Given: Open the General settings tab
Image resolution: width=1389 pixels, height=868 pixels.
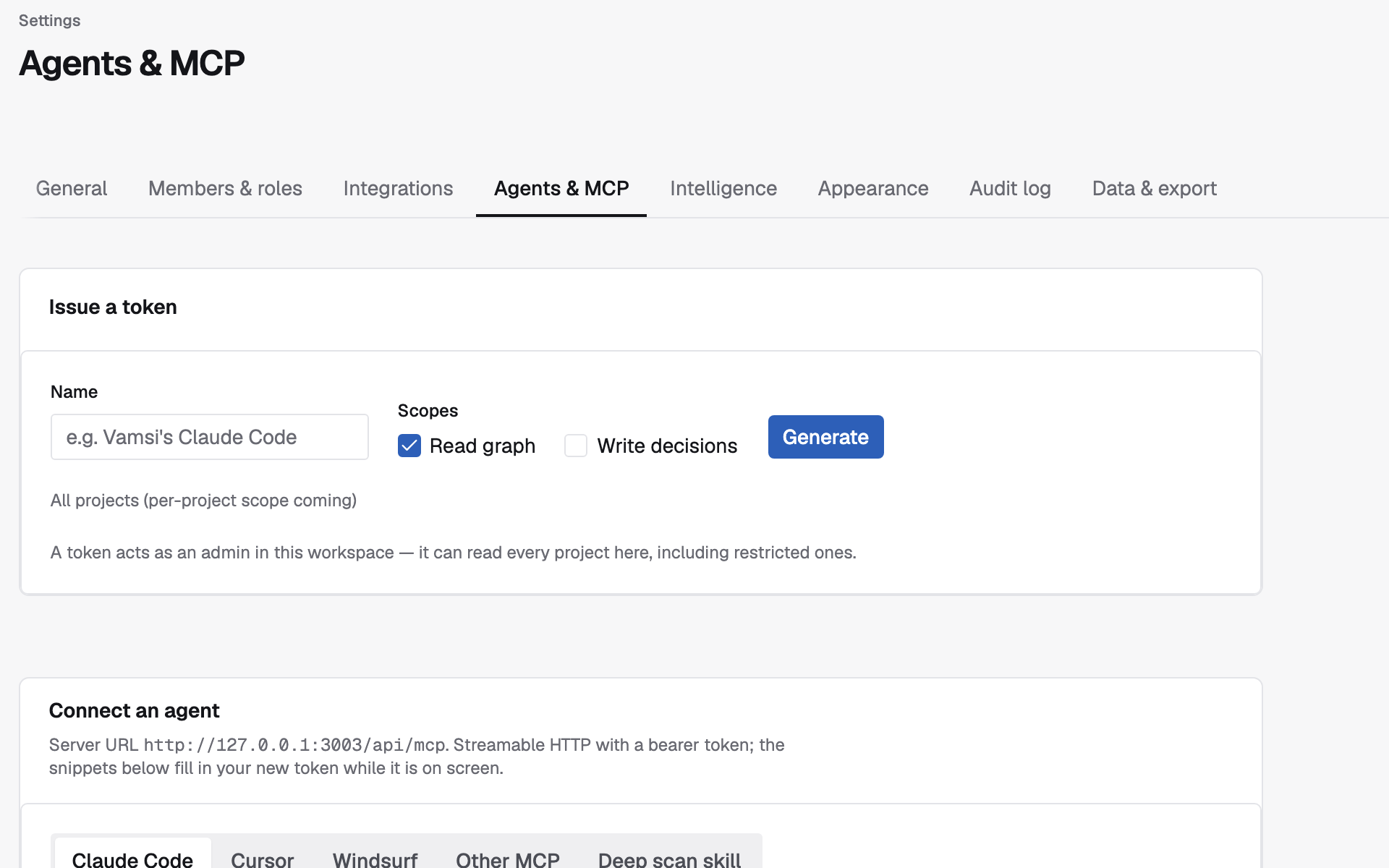Looking at the screenshot, I should [x=72, y=188].
